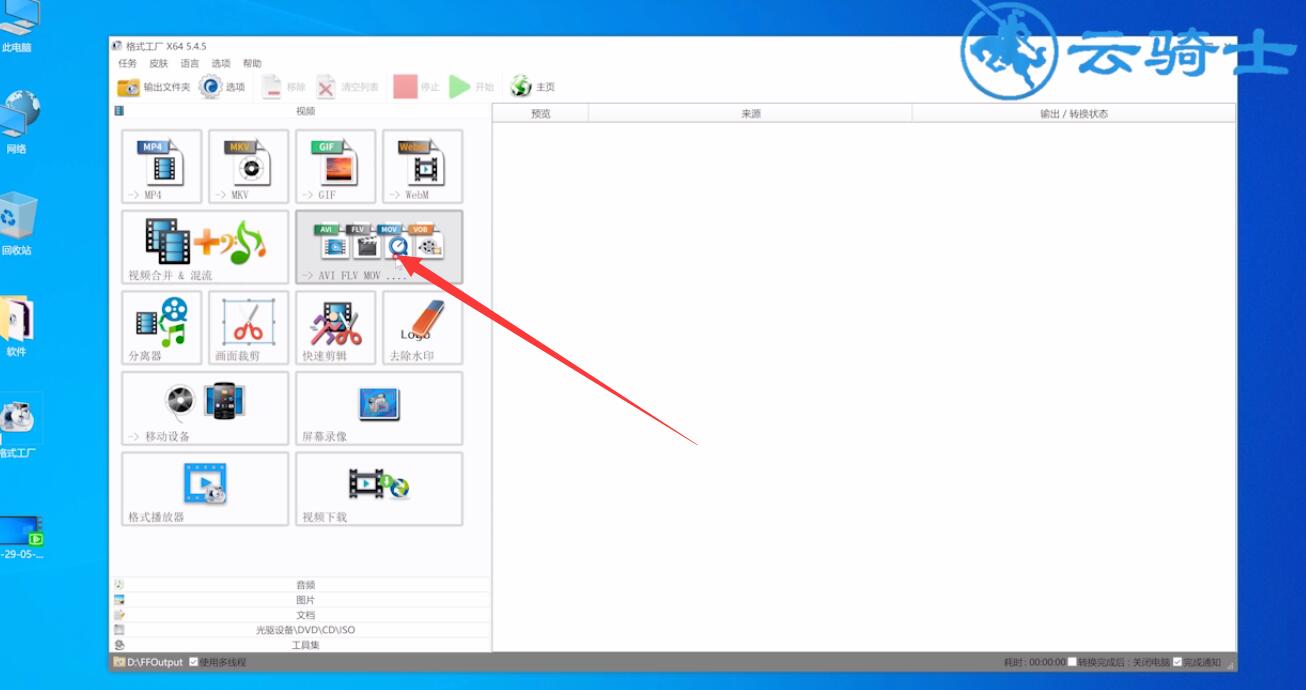Select the 软件 folder on the desktop
The height and width of the screenshot is (690, 1306).
click(x=18, y=326)
